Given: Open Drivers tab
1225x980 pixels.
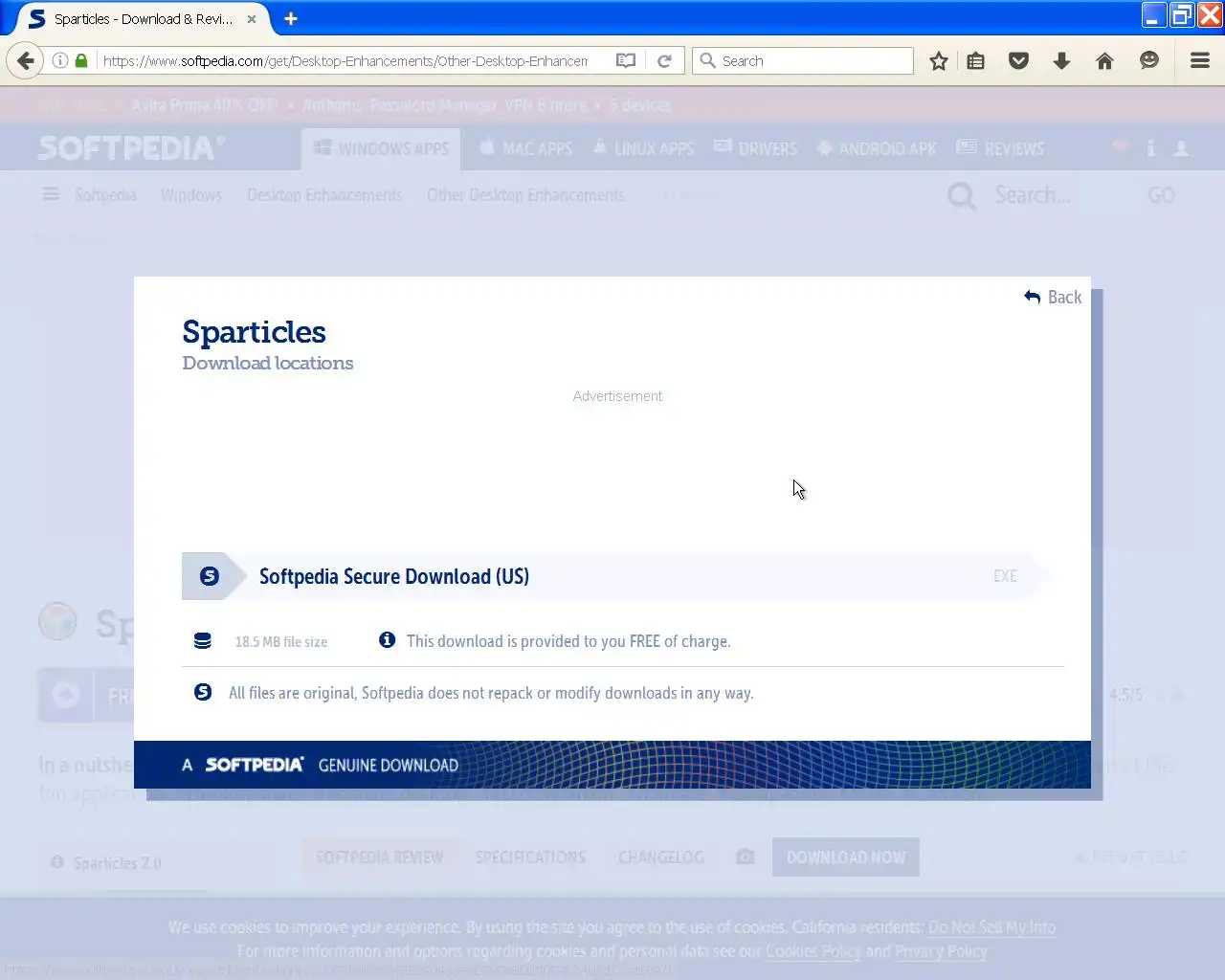Looking at the screenshot, I should point(755,148).
